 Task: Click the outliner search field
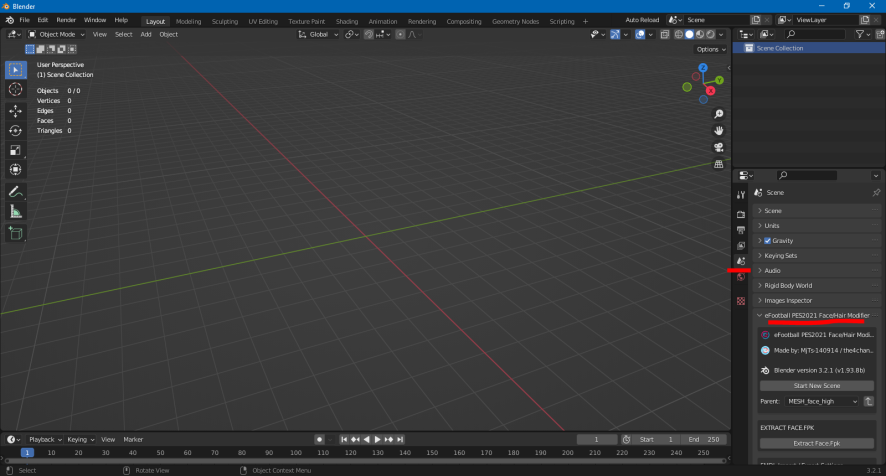pyautogui.click(x=815, y=34)
